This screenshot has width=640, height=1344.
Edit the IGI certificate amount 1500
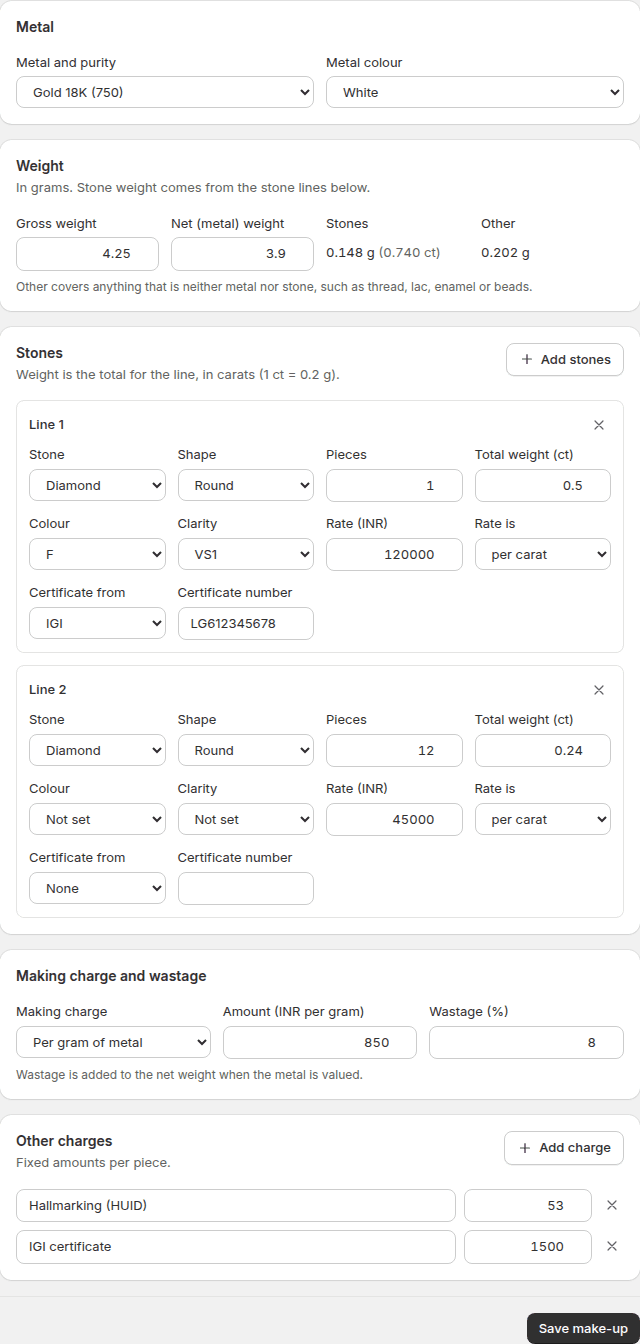coord(528,1246)
